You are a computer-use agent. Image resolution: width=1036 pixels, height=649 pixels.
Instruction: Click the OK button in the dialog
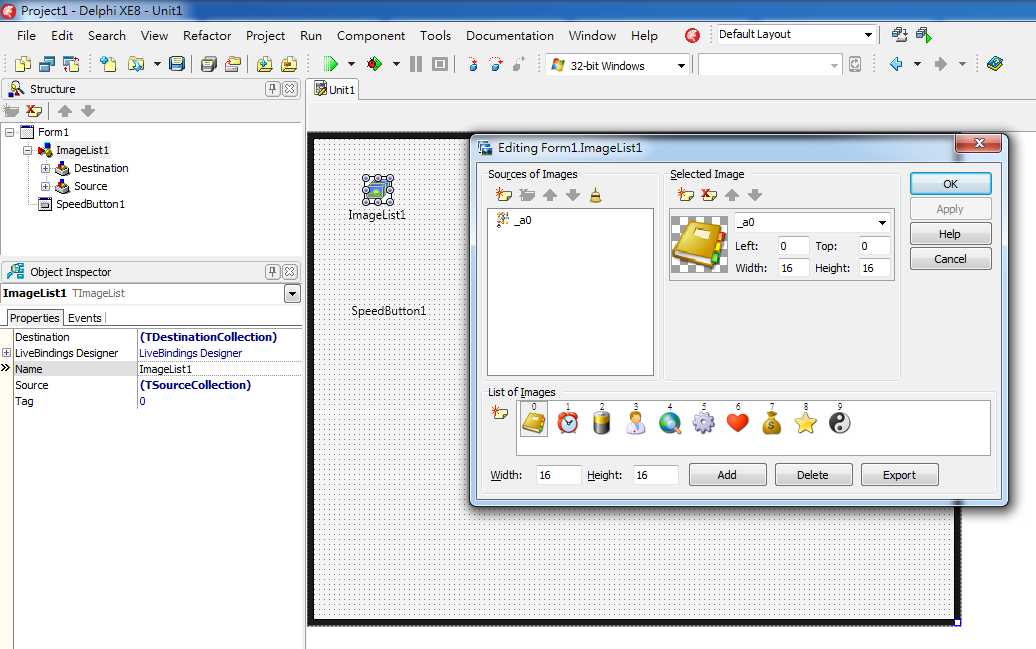[x=950, y=184]
